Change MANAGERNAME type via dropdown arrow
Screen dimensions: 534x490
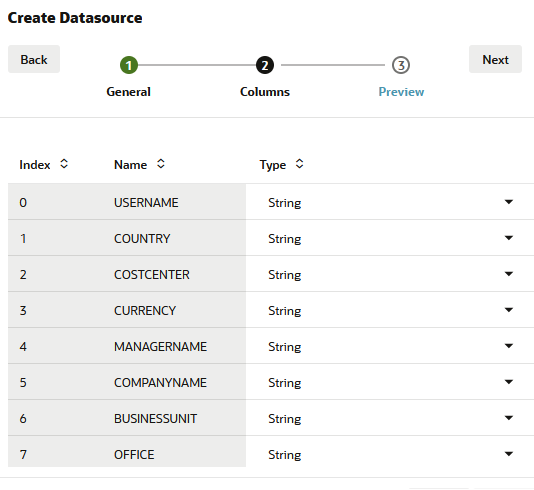[x=509, y=346]
